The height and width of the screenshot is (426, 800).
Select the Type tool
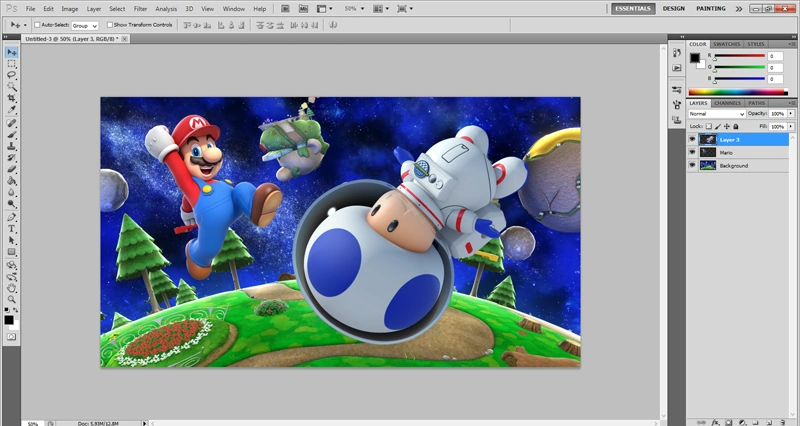pos(12,228)
